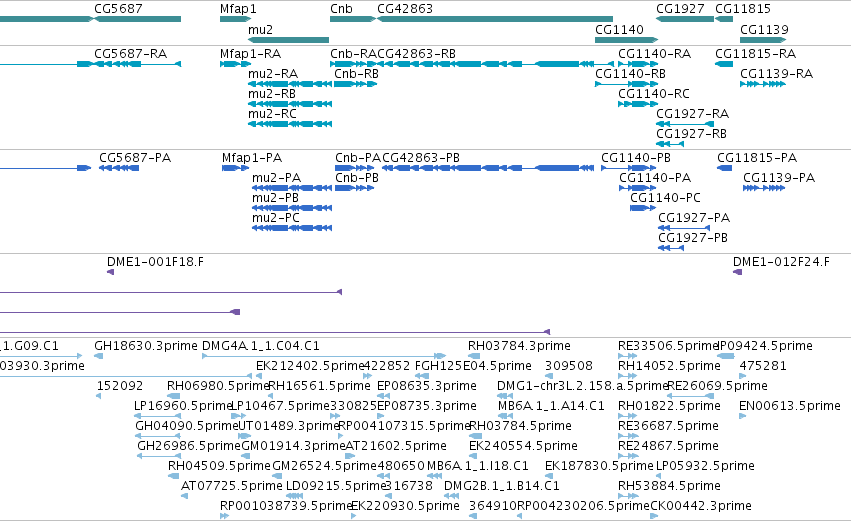The width and height of the screenshot is (851, 521).
Task: Click the CG11815 gene label
Action: (742, 9)
